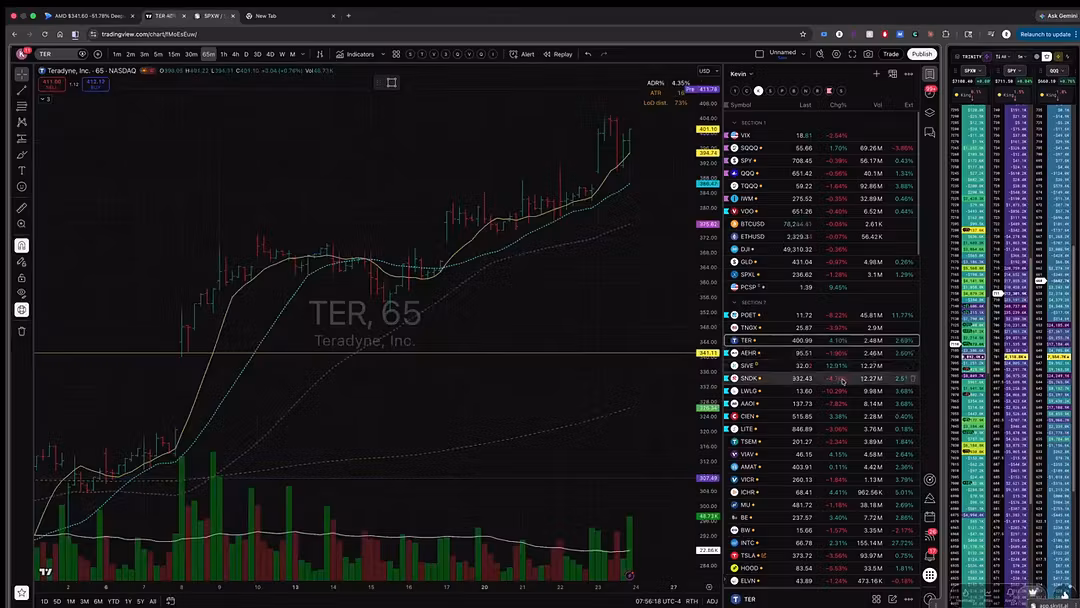Open watchlist more options menu

tap(908, 74)
